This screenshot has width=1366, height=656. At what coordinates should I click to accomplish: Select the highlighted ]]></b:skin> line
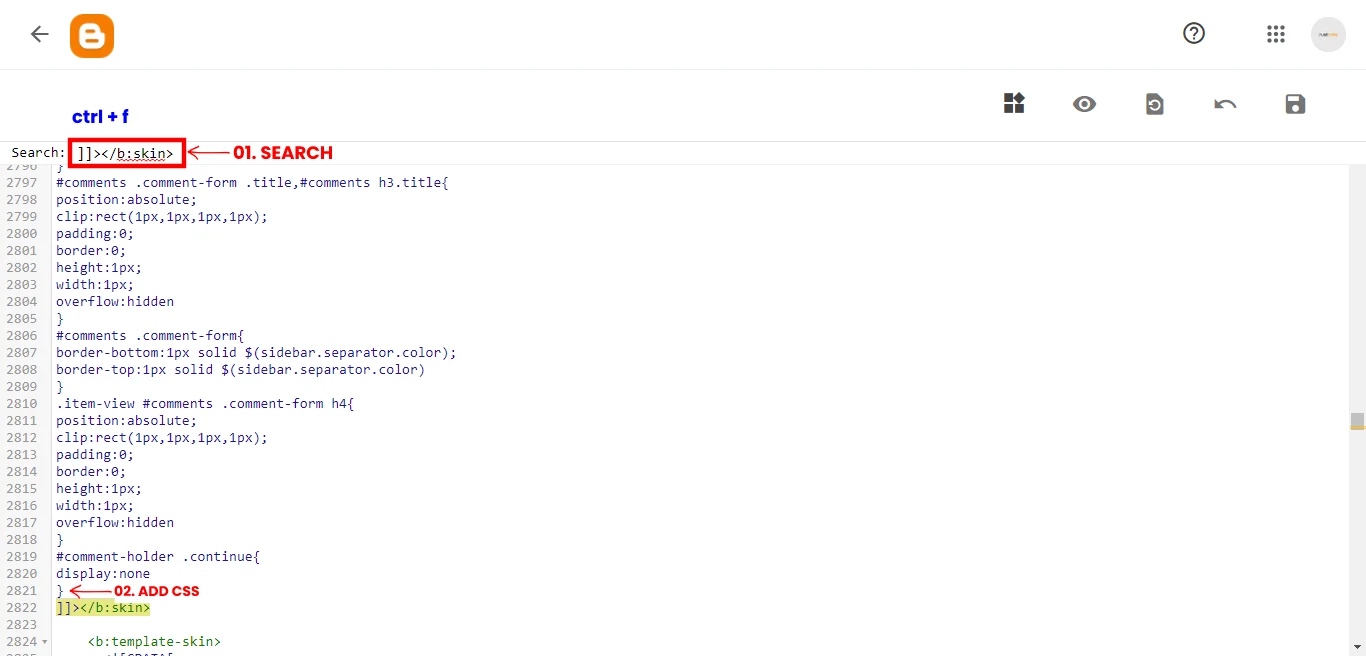pyautogui.click(x=103, y=607)
